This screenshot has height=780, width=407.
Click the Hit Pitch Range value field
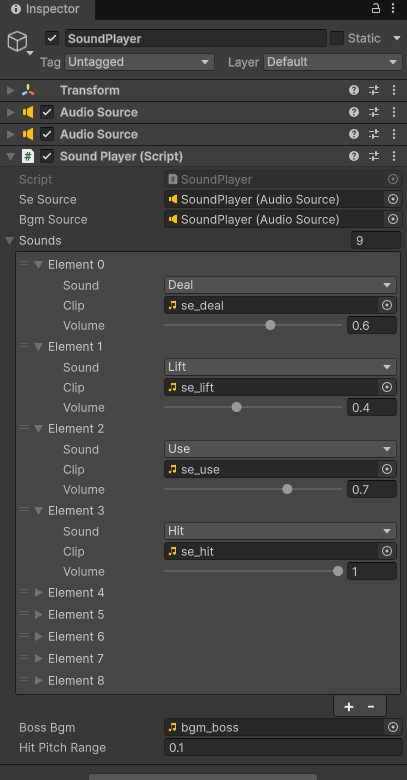283,747
